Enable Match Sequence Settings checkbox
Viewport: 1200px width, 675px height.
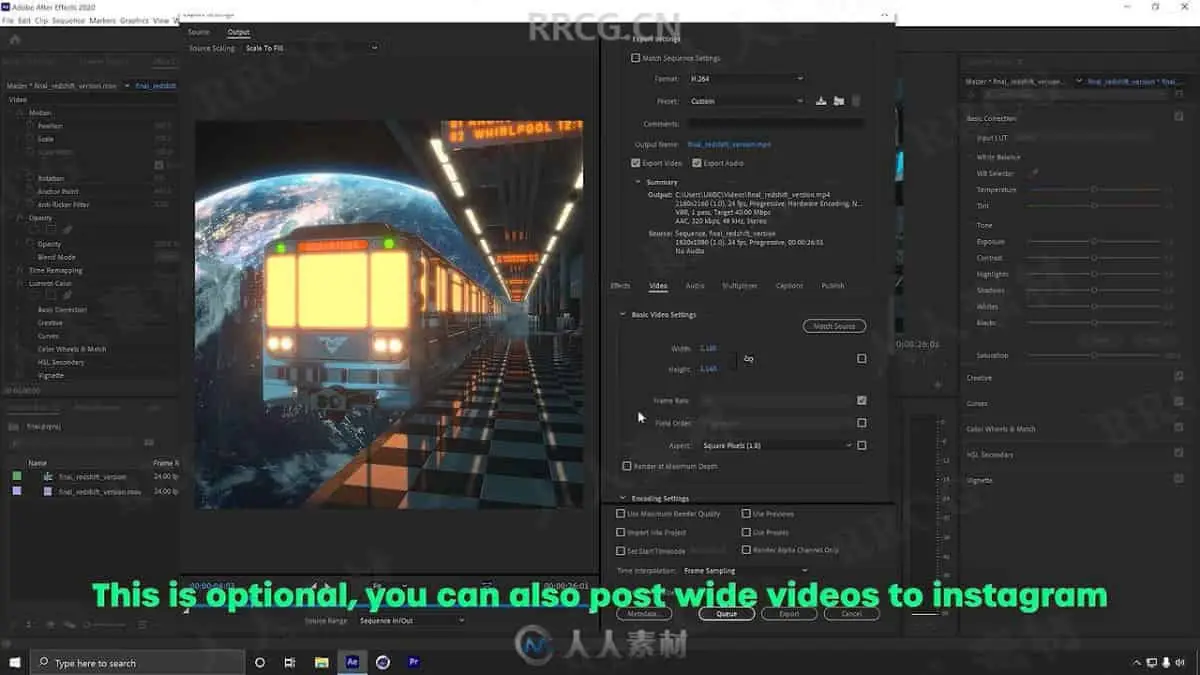(x=636, y=58)
